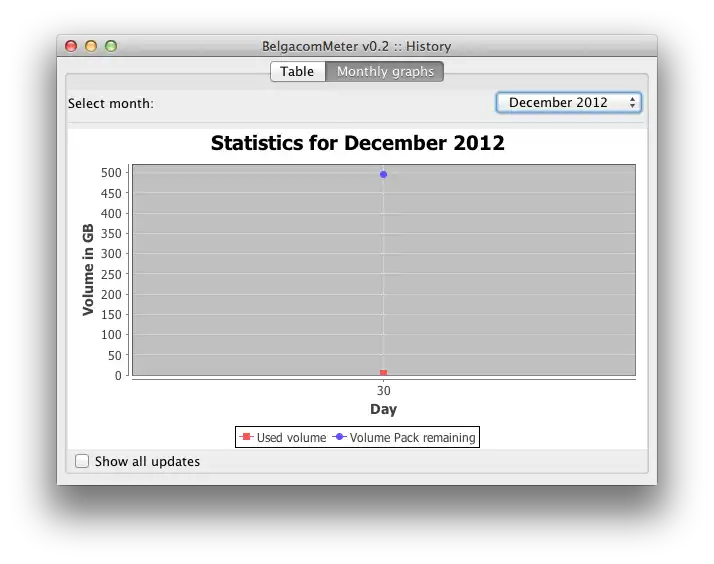Select the Monthly graphs tab
Image resolution: width=714 pixels, height=564 pixels.
pyautogui.click(x=385, y=71)
